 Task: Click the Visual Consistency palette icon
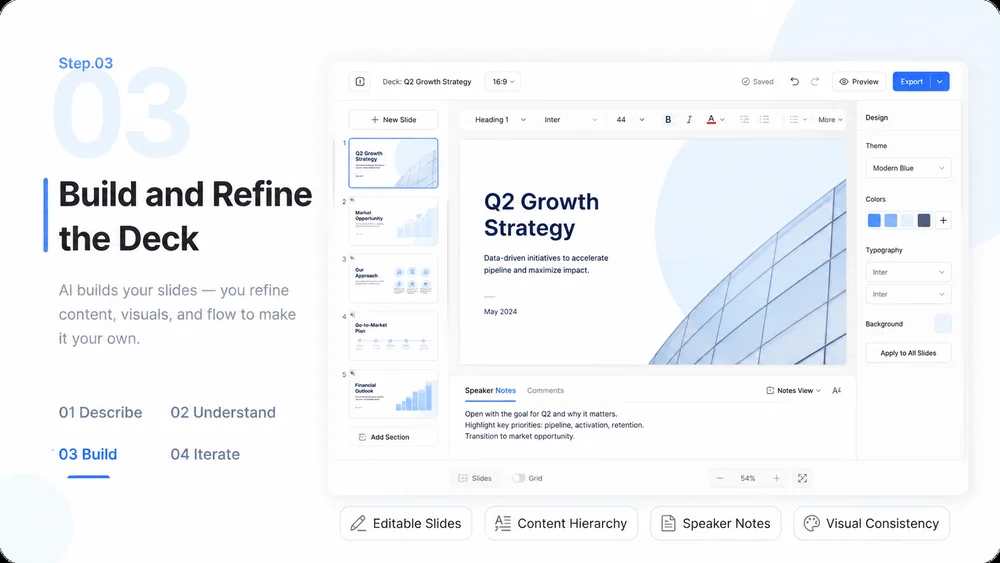(811, 523)
